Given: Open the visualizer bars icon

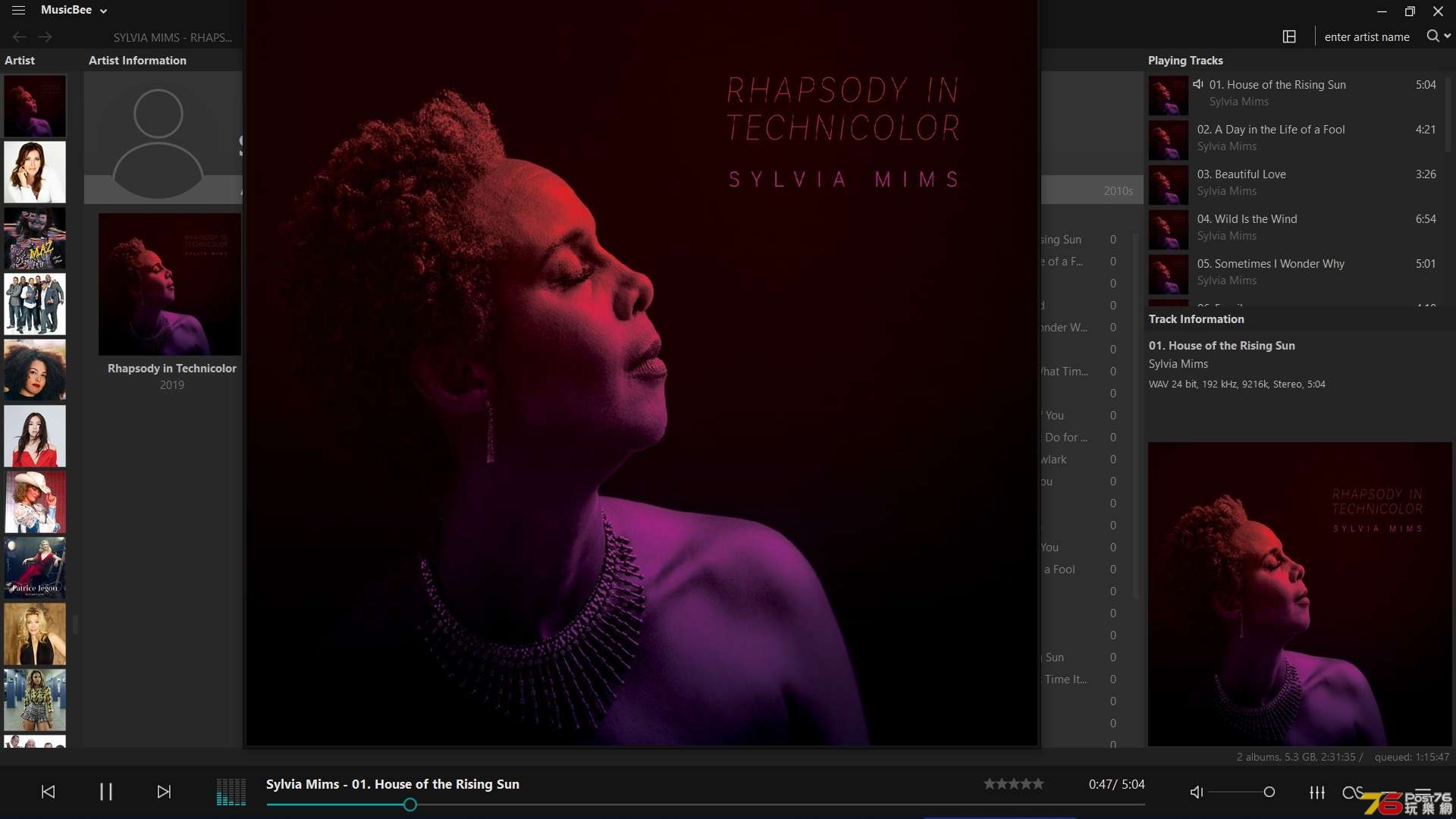Looking at the screenshot, I should [231, 791].
